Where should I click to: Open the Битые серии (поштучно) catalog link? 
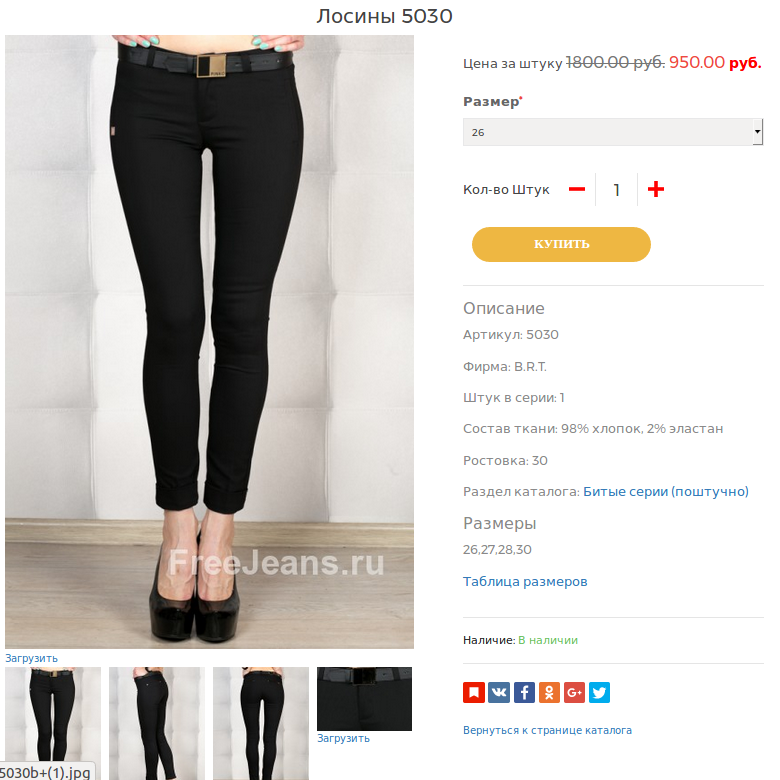click(666, 491)
